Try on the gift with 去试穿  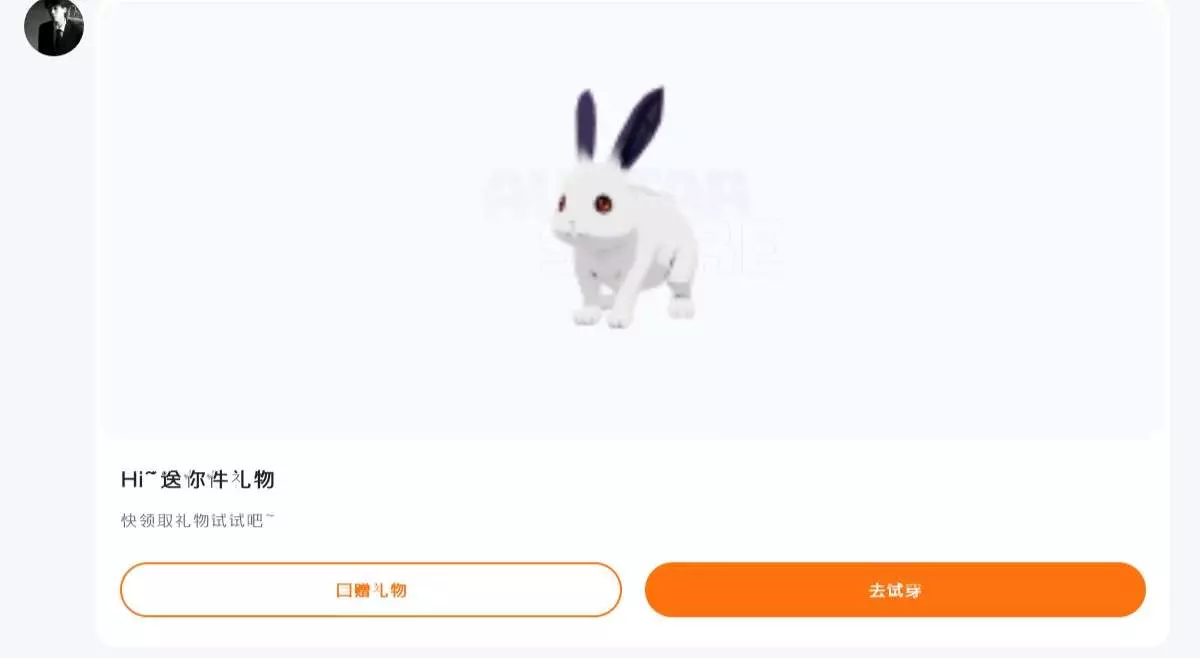[895, 590]
